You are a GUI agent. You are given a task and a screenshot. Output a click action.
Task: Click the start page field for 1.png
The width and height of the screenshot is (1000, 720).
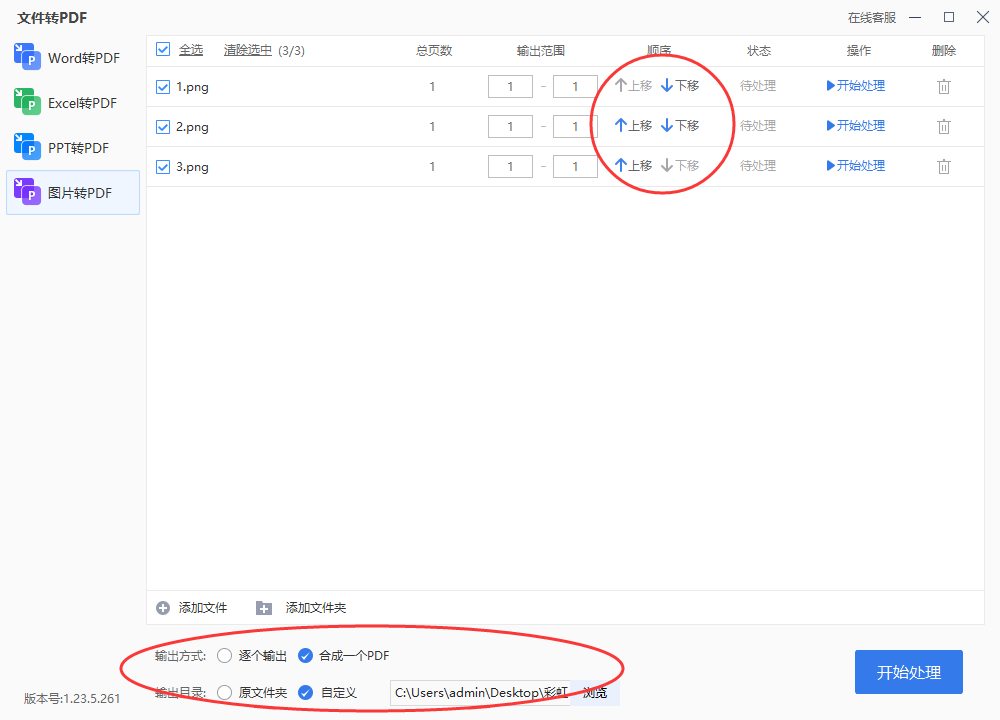click(x=510, y=86)
